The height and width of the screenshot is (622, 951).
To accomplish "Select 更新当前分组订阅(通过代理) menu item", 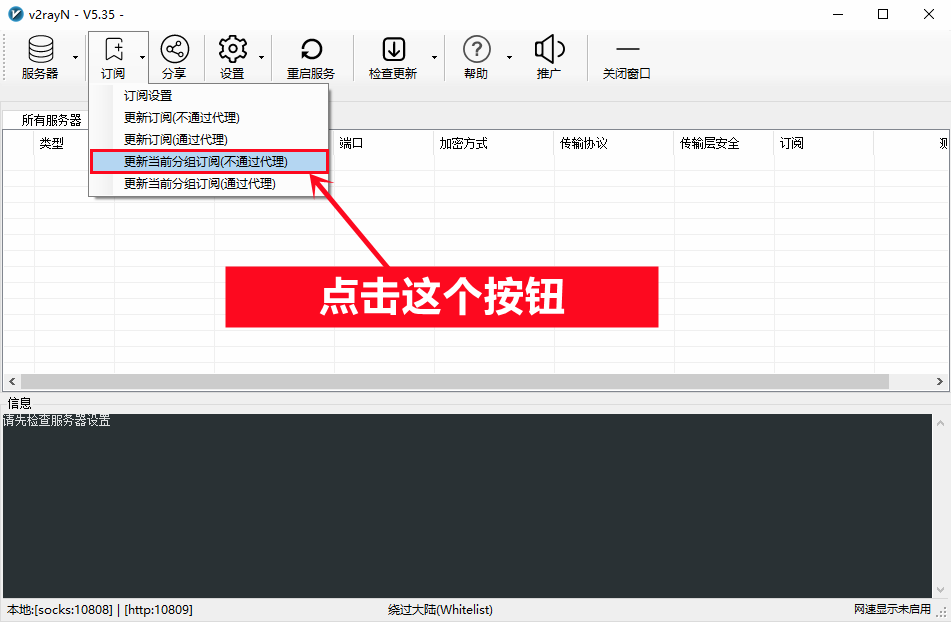I will click(199, 183).
